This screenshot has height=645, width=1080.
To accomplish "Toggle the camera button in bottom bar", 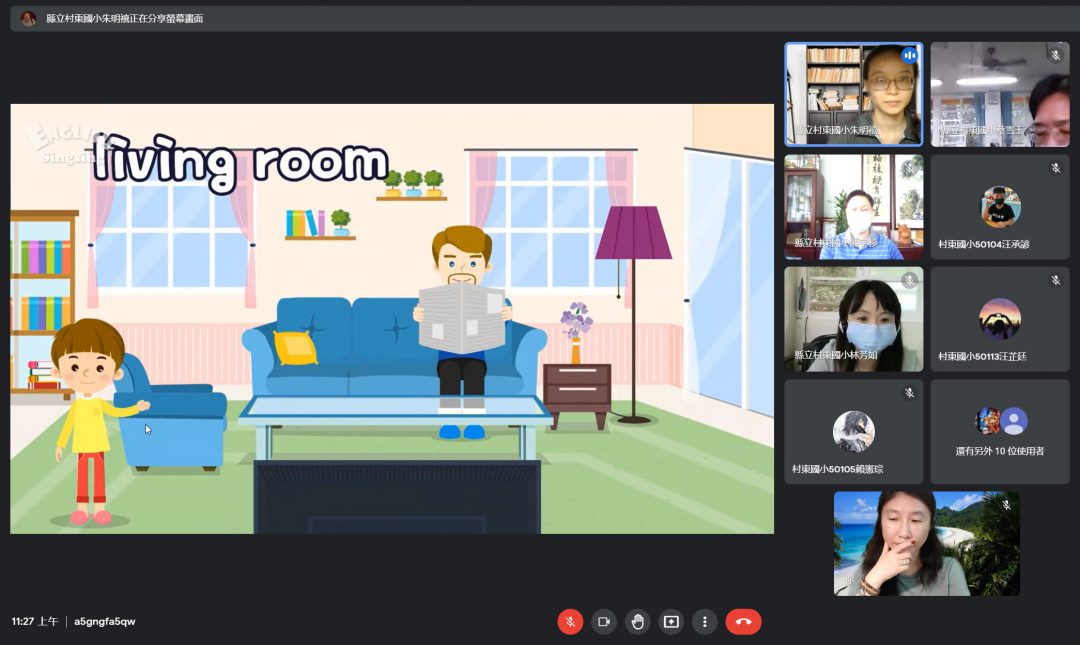I will click(x=604, y=622).
